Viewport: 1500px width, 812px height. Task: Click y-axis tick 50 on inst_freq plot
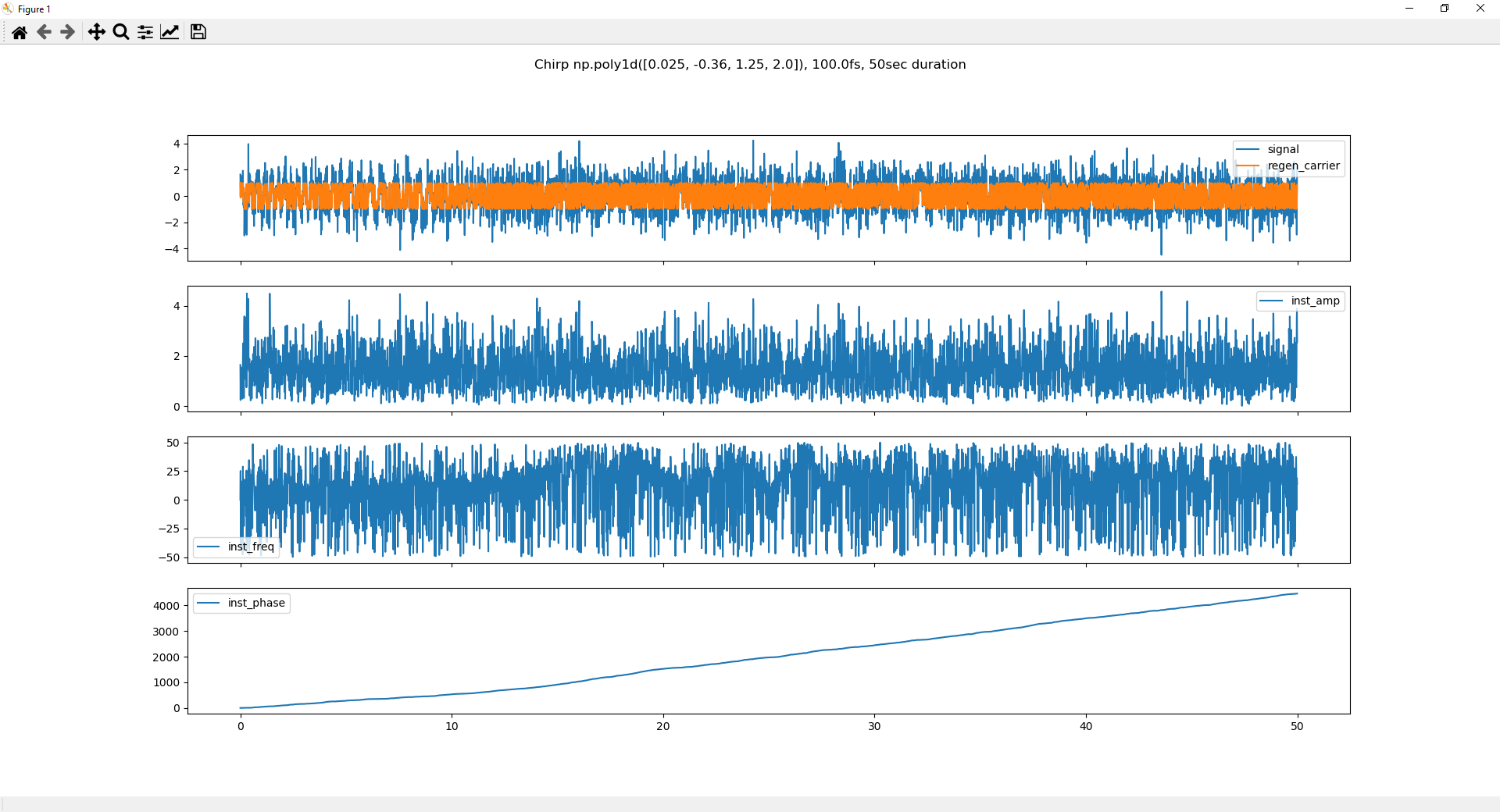pos(173,443)
